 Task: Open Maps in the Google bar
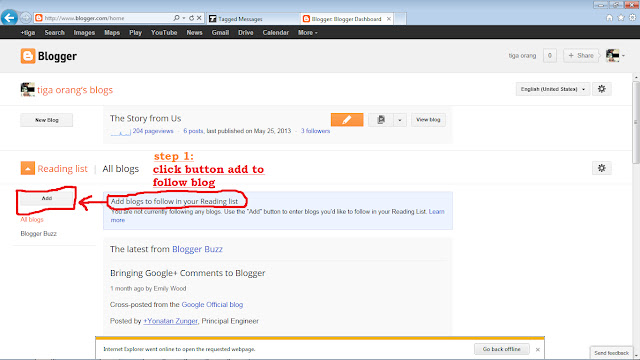pos(112,33)
